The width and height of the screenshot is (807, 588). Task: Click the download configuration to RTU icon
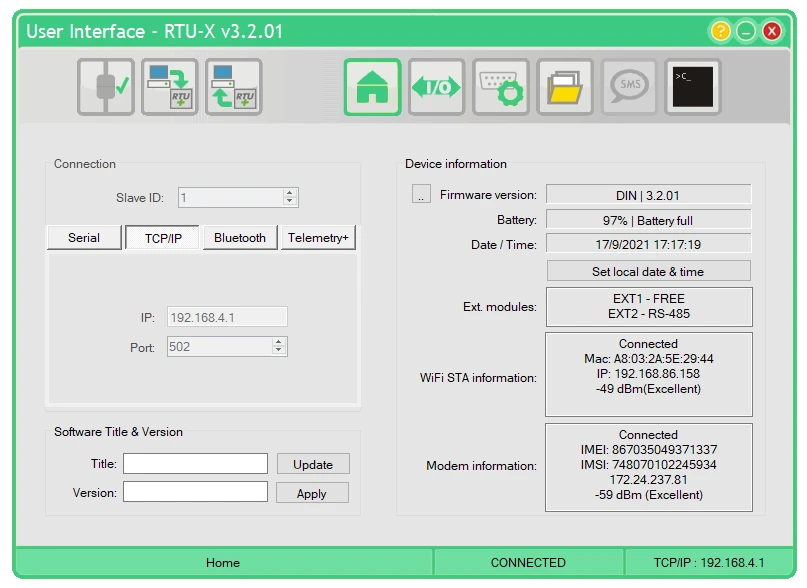pos(170,87)
